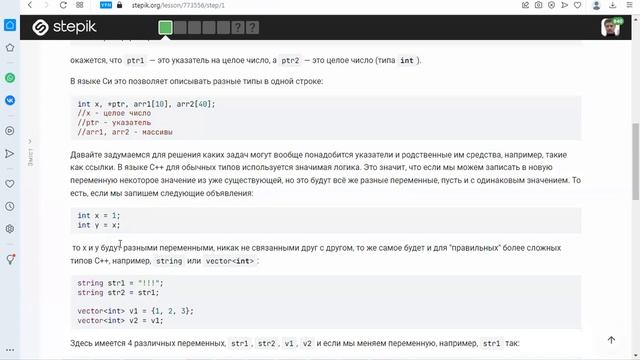
Task: Click code line 'int x, *ptr, arr1[10], arr2[40];'
Action: point(146,104)
